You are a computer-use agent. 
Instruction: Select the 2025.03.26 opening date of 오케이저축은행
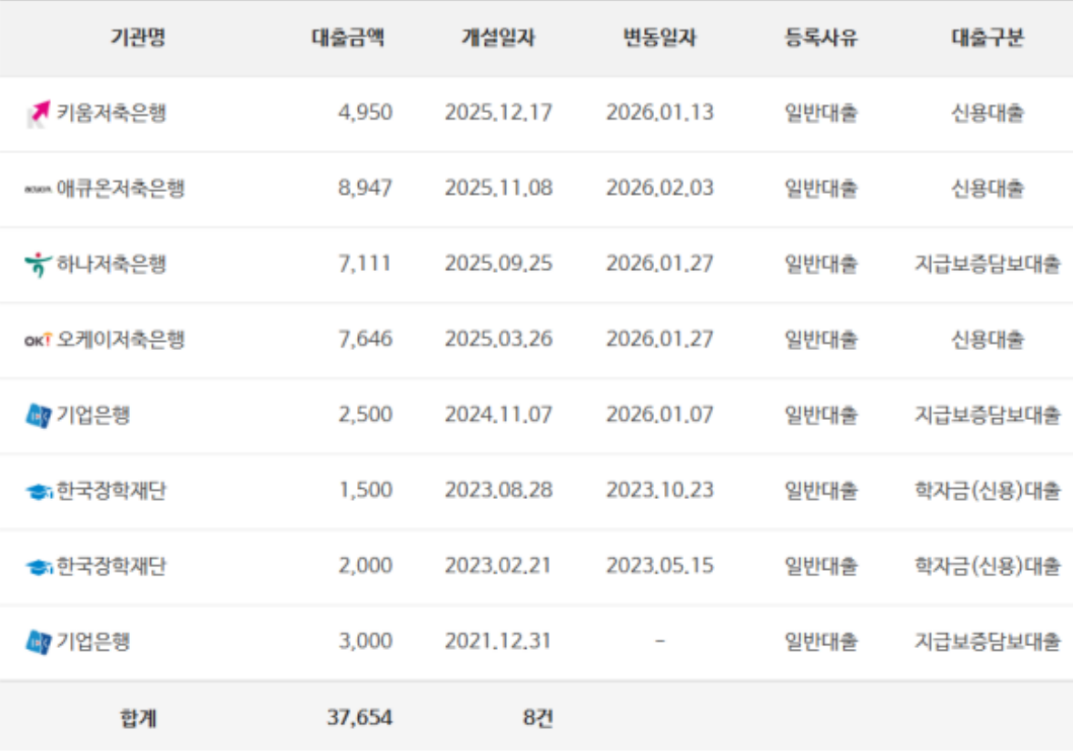point(498,340)
